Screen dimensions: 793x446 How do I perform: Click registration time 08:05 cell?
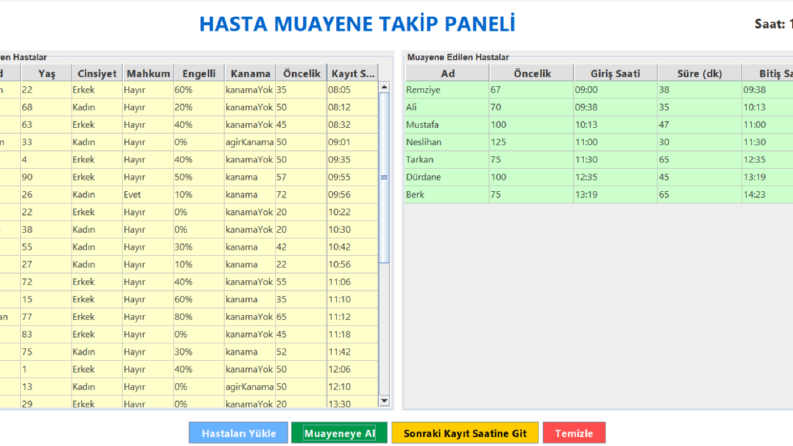click(x=353, y=90)
